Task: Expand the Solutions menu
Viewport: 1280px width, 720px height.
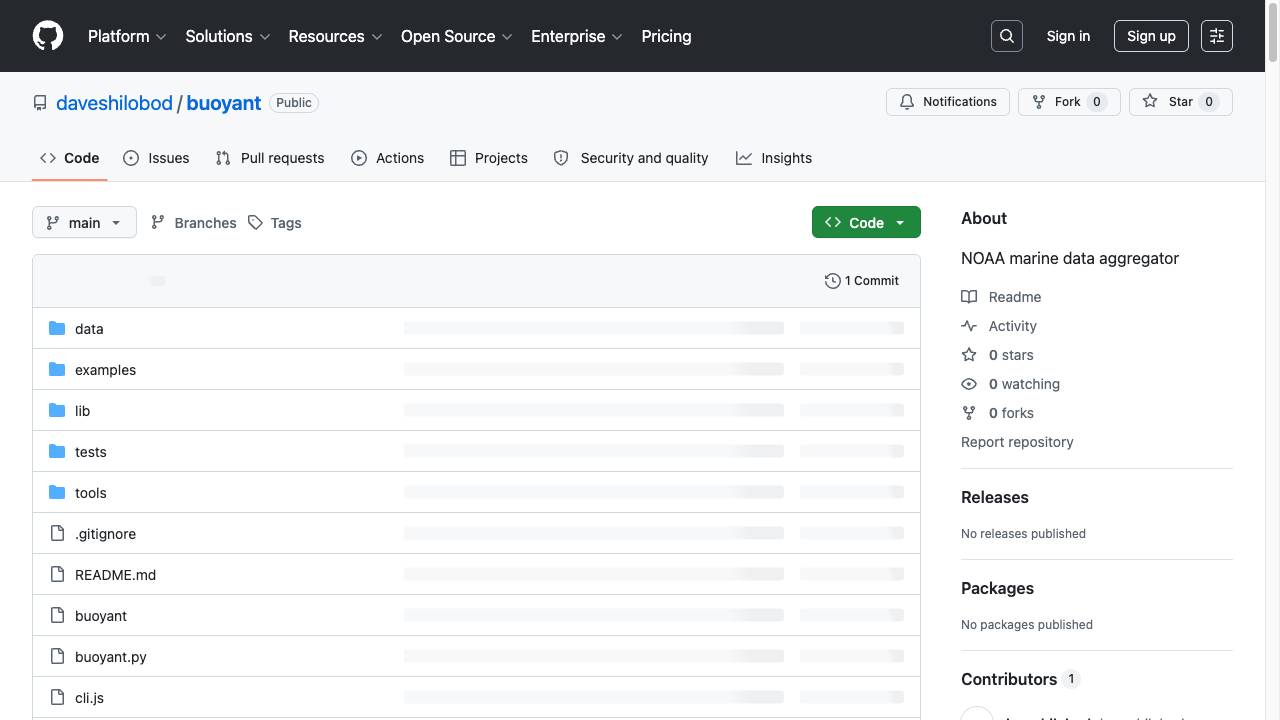Action: [228, 36]
